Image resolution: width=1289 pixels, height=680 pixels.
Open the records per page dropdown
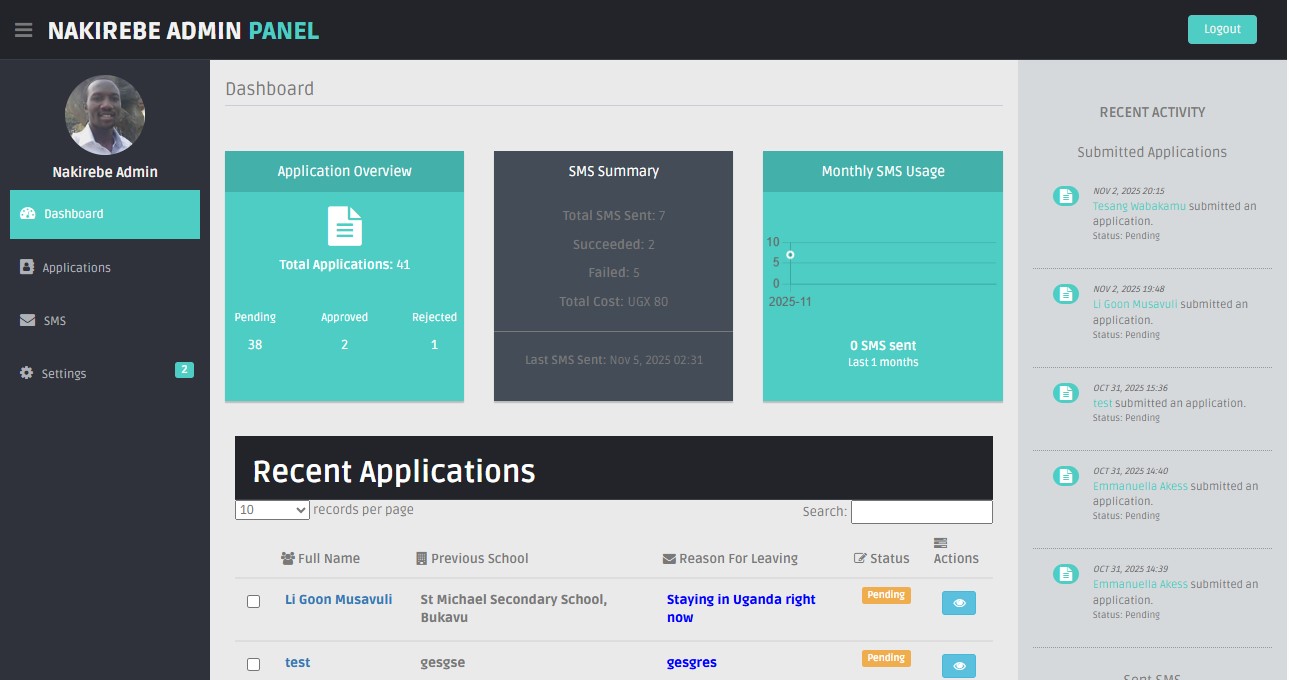pyautogui.click(x=273, y=510)
